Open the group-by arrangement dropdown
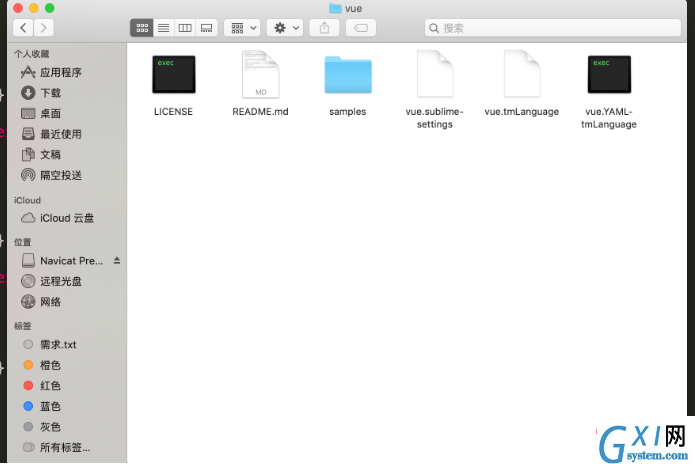 242,28
